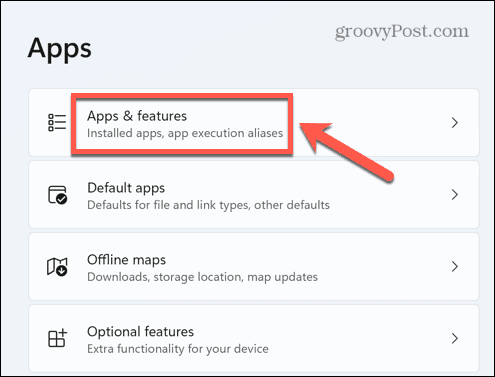Click 'Extra functionality for your device' text
Viewport: 495px width, 377px height.
178,349
